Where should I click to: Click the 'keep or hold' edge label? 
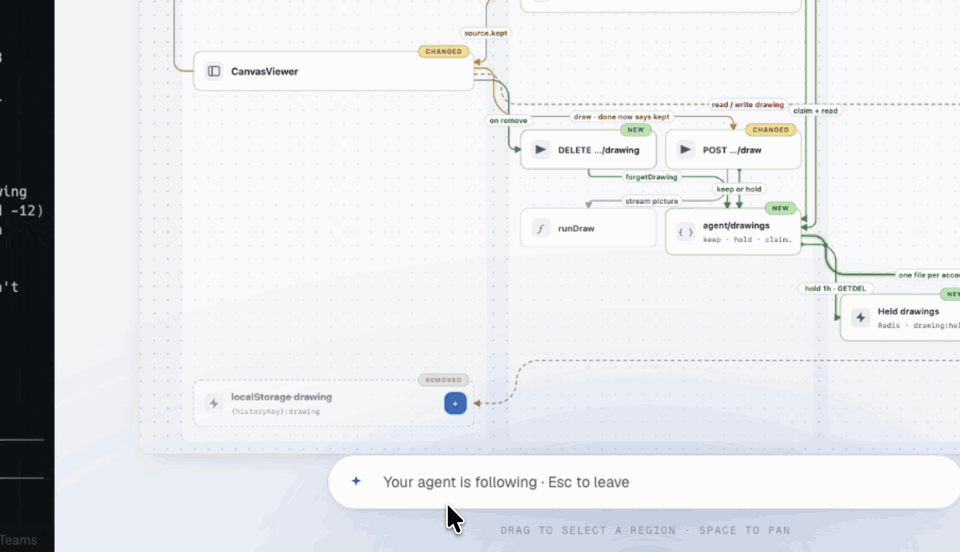tap(739, 189)
